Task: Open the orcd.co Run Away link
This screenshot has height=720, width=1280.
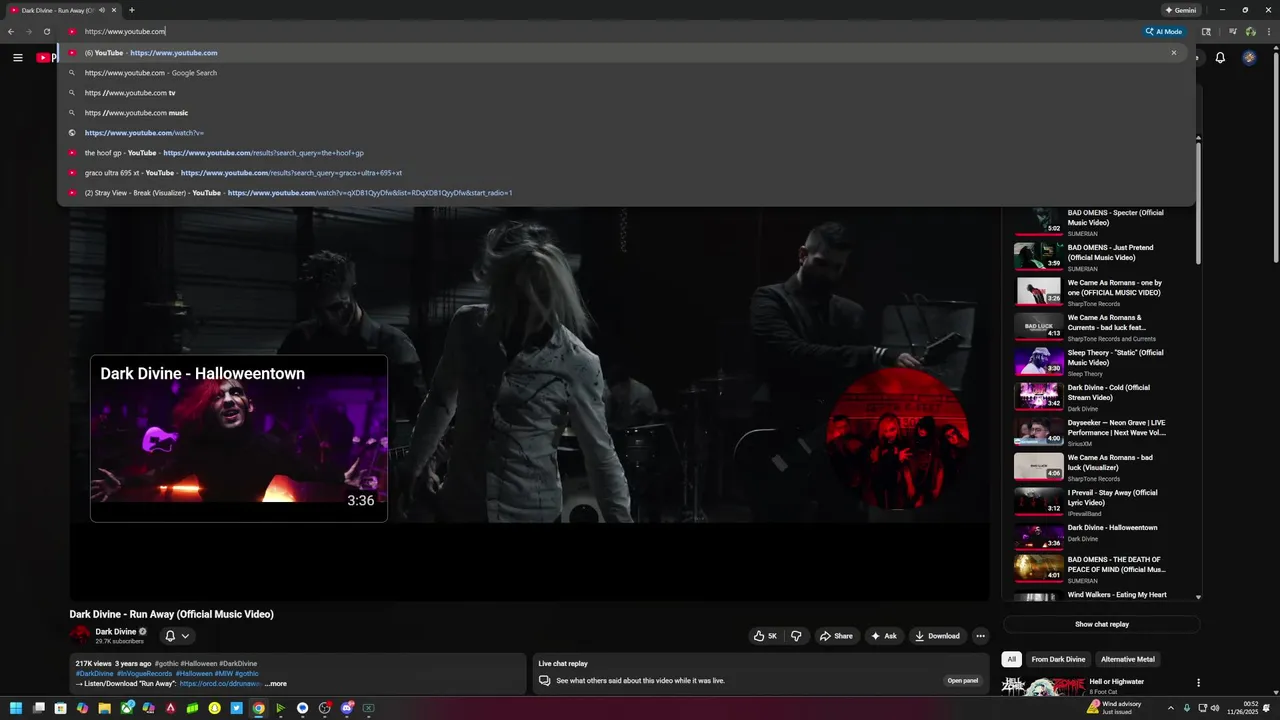Action: 220,684
